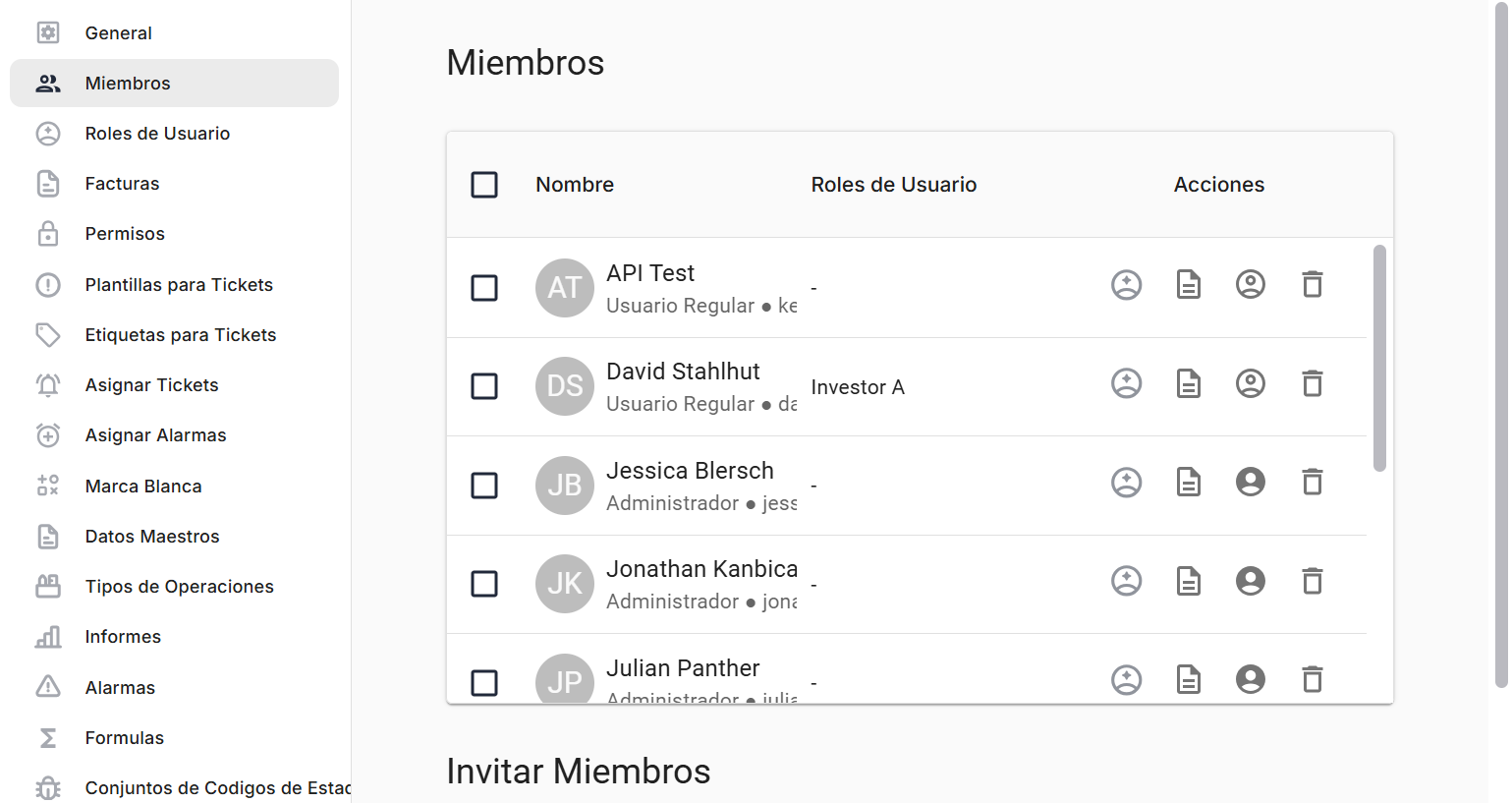
Task: Toggle the select-all members checkbox
Action: [x=484, y=185]
